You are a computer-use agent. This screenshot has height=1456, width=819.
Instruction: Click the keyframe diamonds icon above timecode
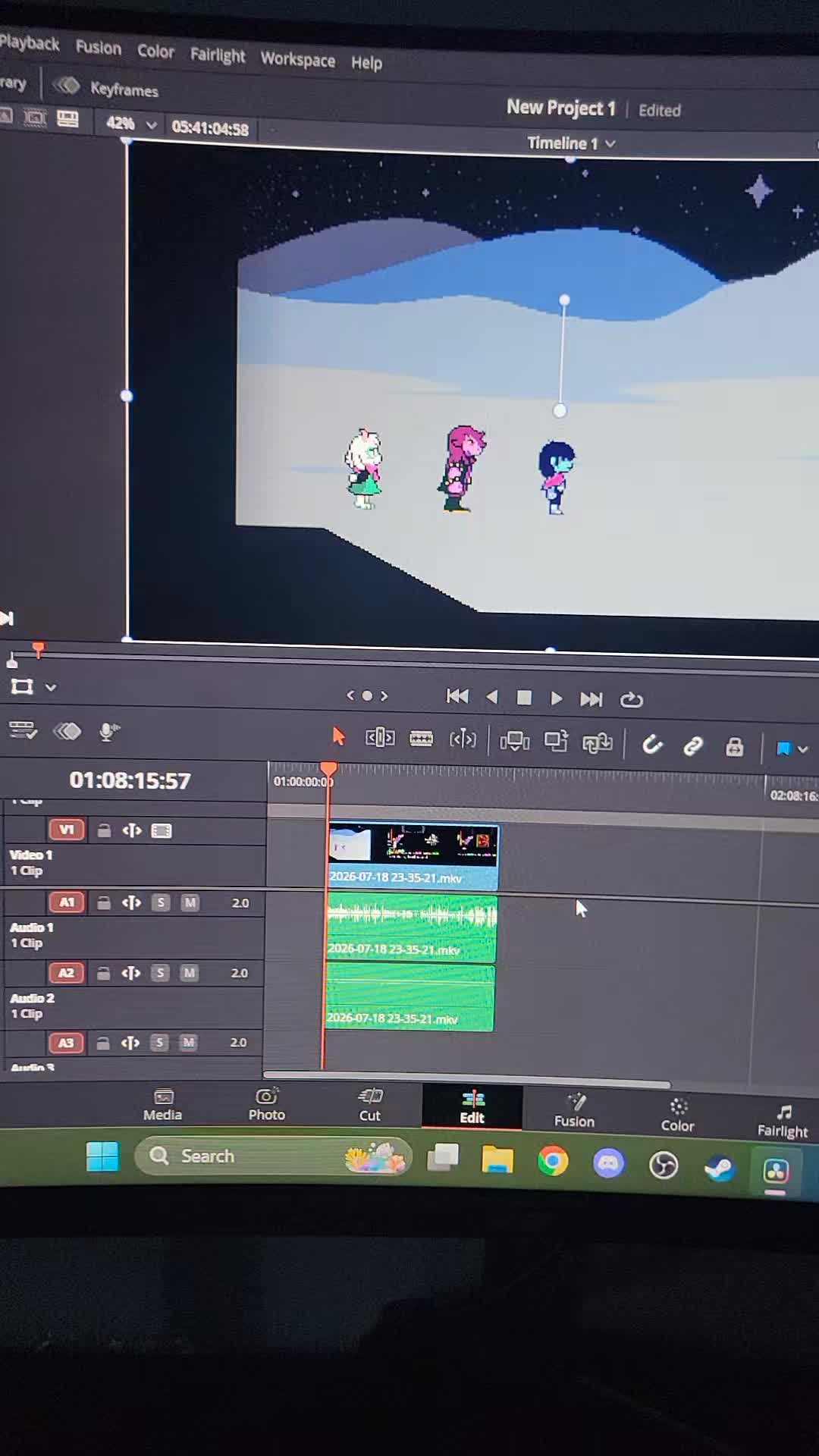(x=67, y=731)
